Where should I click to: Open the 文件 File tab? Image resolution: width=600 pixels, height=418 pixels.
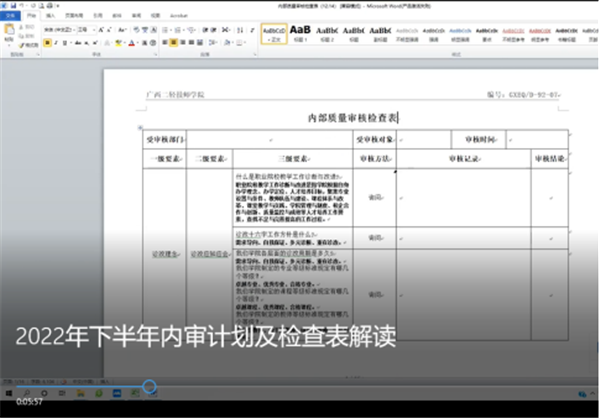[x=10, y=16]
